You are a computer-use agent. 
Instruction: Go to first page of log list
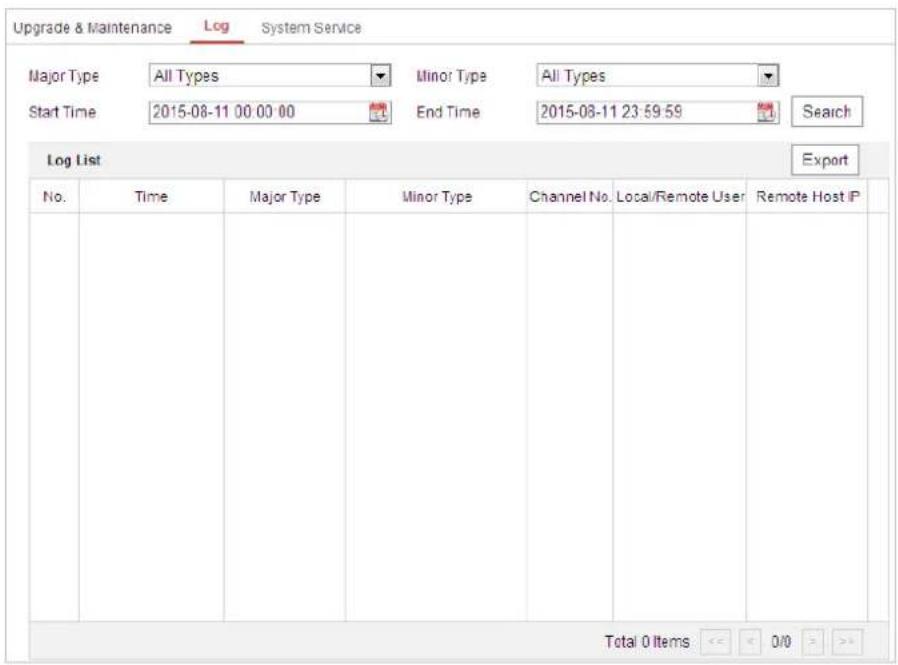coord(715,642)
